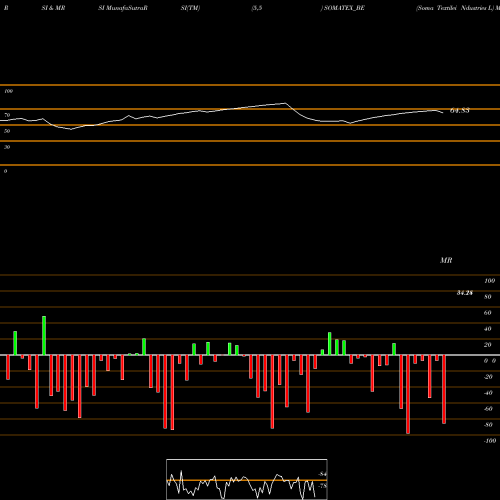Click the RSI axis label 70
This screenshot has width=500, height=500.
[x=7, y=115]
